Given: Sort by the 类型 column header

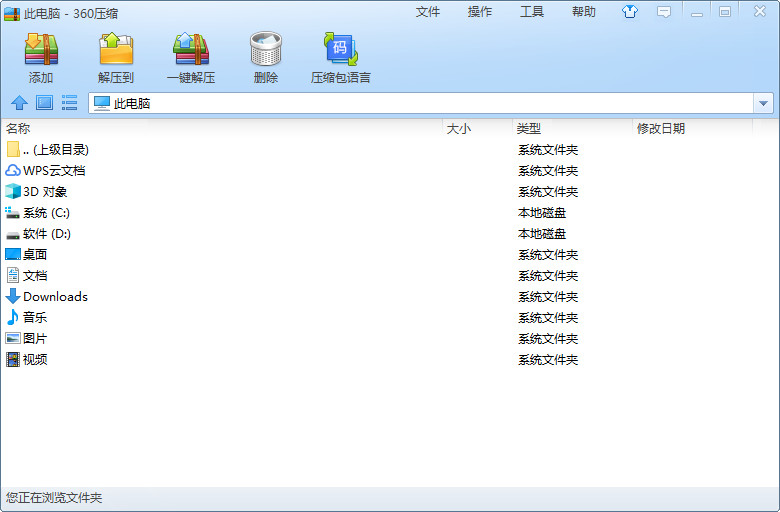Looking at the screenshot, I should pos(528,128).
